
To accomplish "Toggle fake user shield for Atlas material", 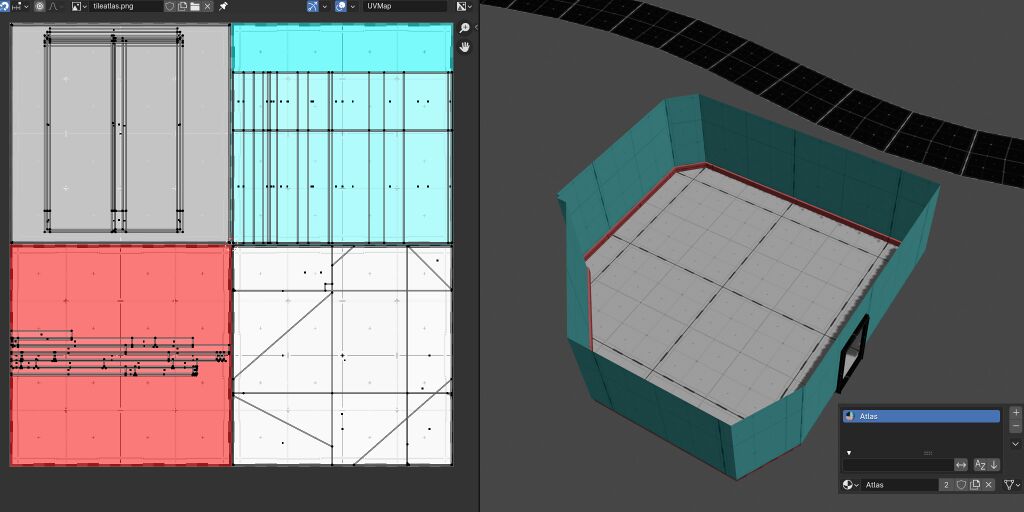I will tap(961, 485).
